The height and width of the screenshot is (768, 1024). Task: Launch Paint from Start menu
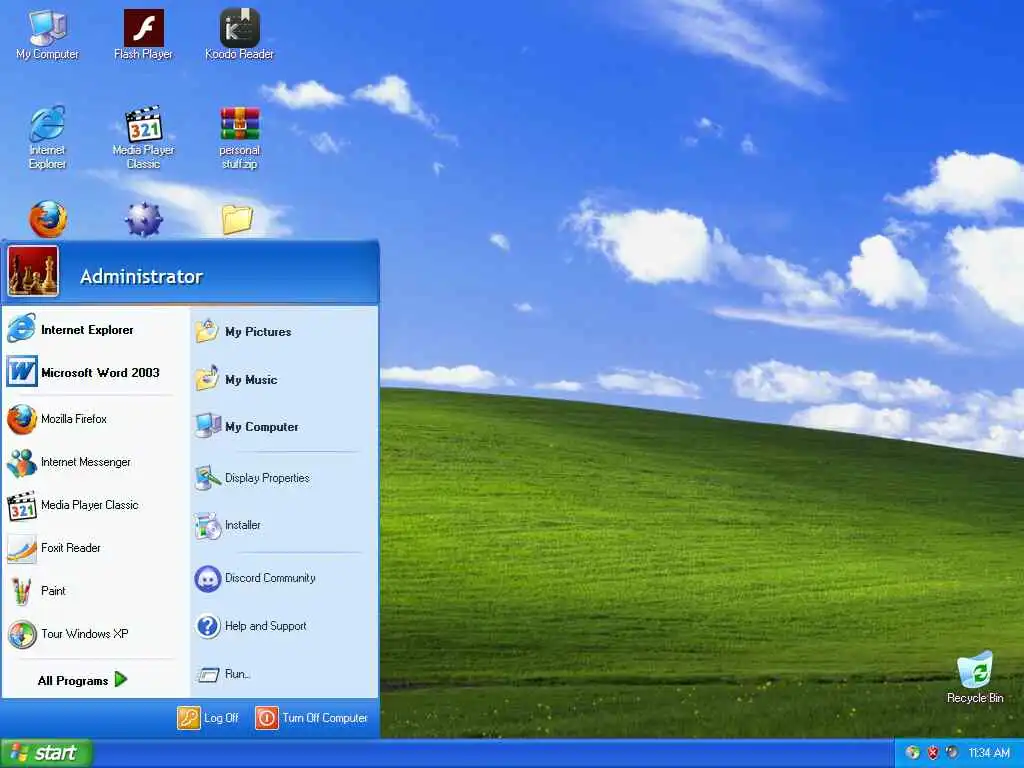click(x=88, y=591)
